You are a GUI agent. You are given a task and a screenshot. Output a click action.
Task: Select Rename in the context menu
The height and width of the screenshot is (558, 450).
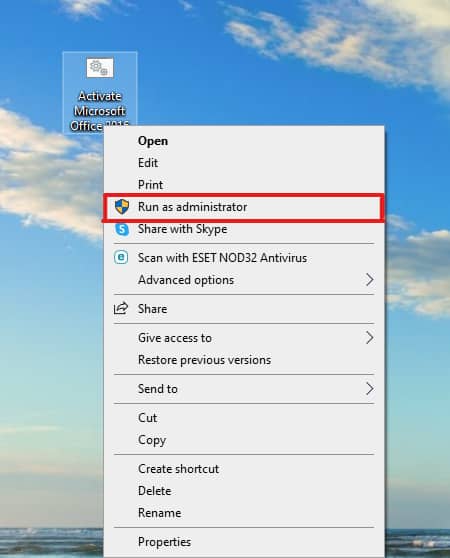244,513
